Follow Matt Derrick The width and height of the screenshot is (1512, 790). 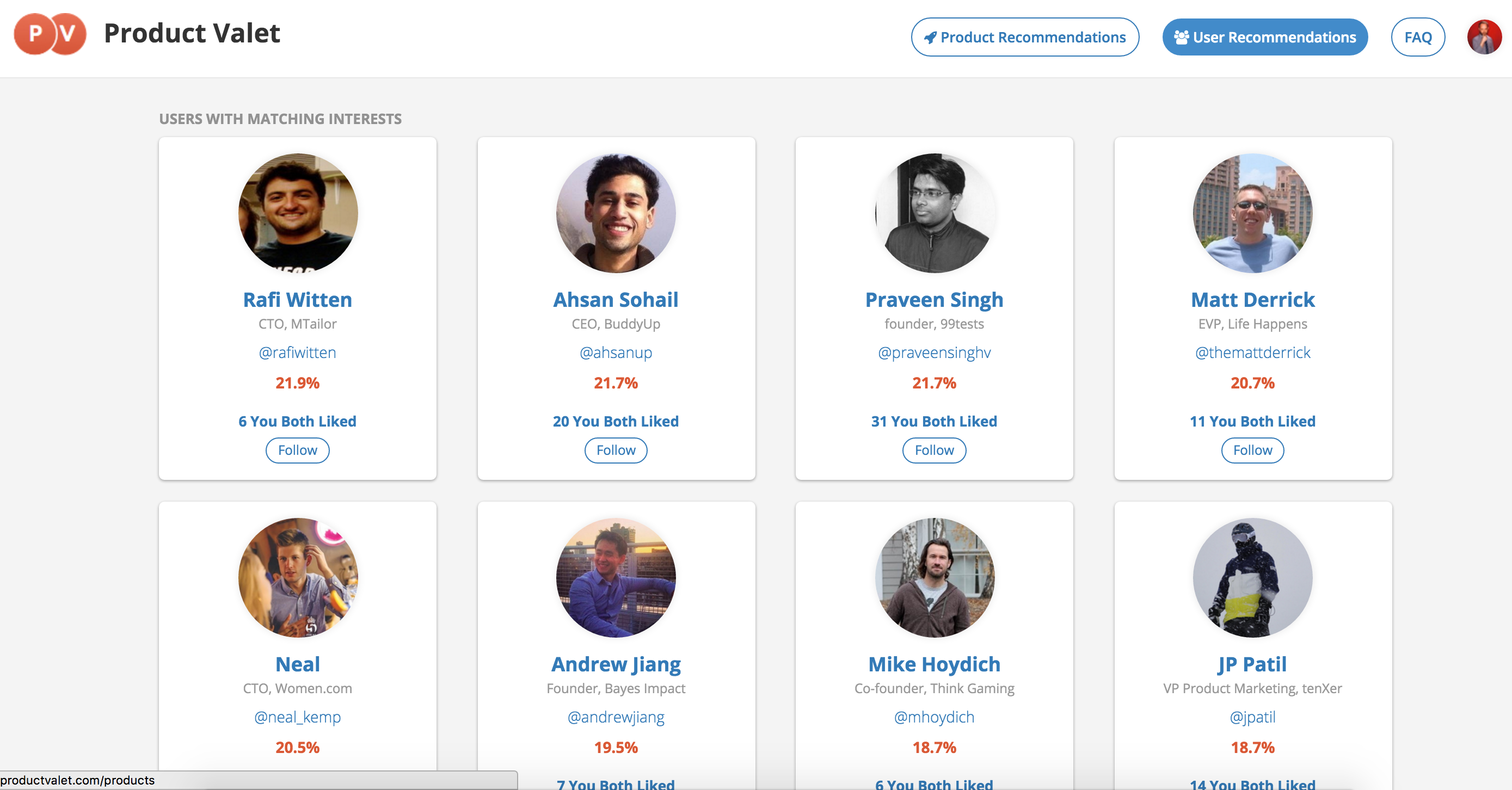click(1252, 450)
